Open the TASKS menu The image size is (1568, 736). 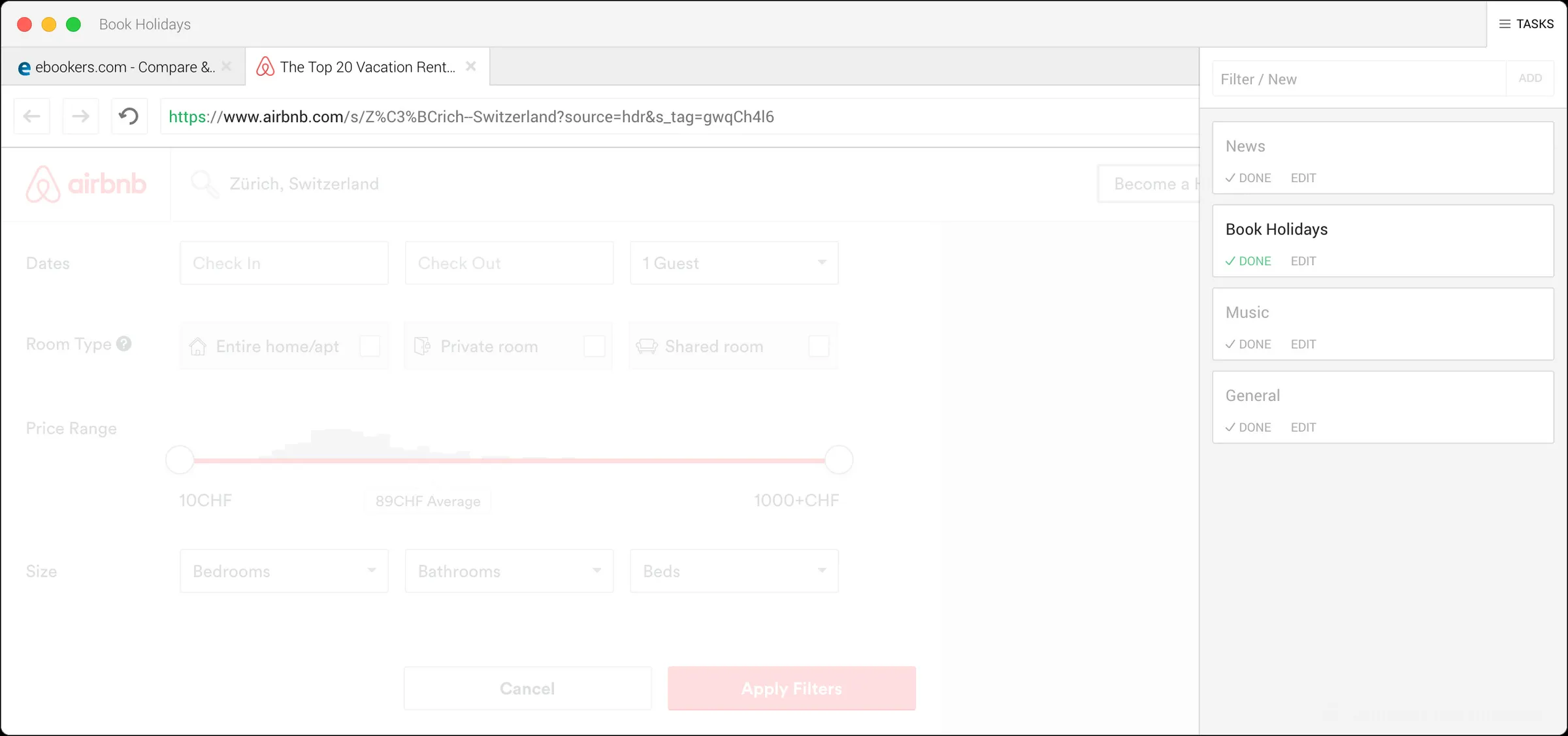[1527, 24]
